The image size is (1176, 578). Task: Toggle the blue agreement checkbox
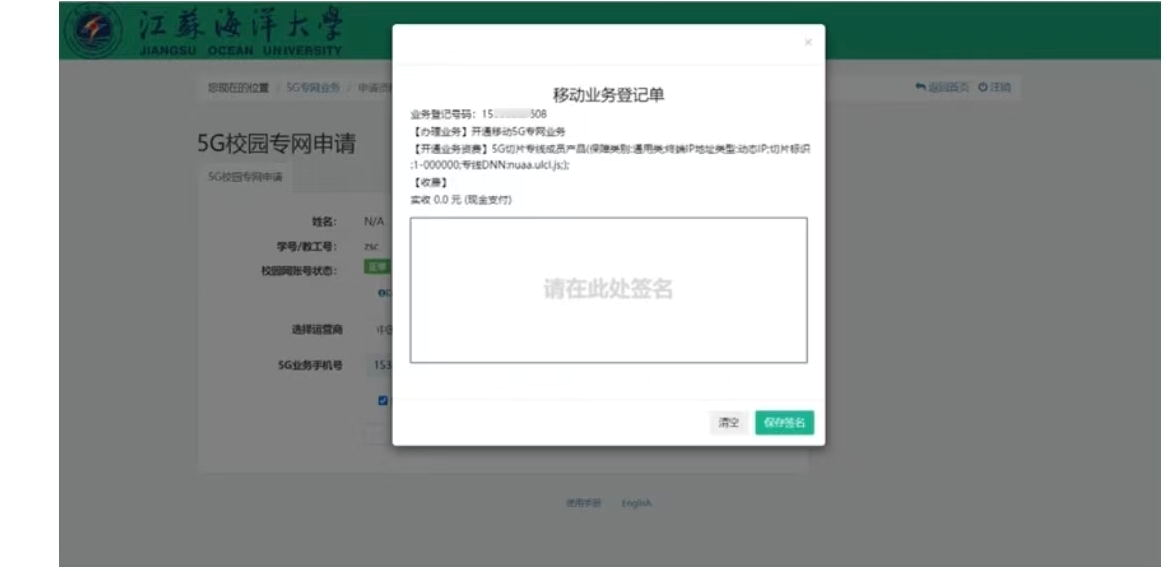[383, 401]
